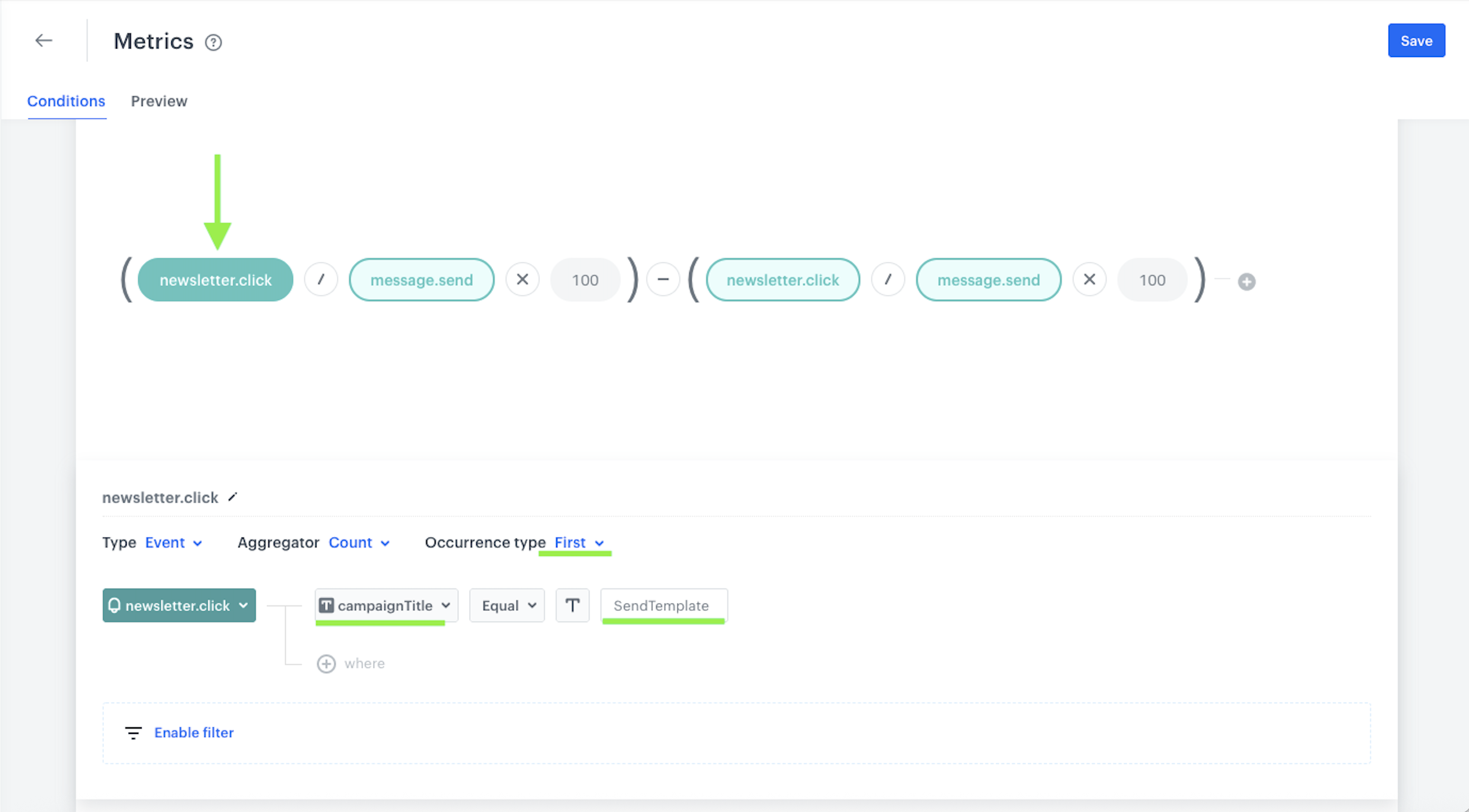Click the filter icon next to Enable filter
The width and height of the screenshot is (1469, 812).
133,733
